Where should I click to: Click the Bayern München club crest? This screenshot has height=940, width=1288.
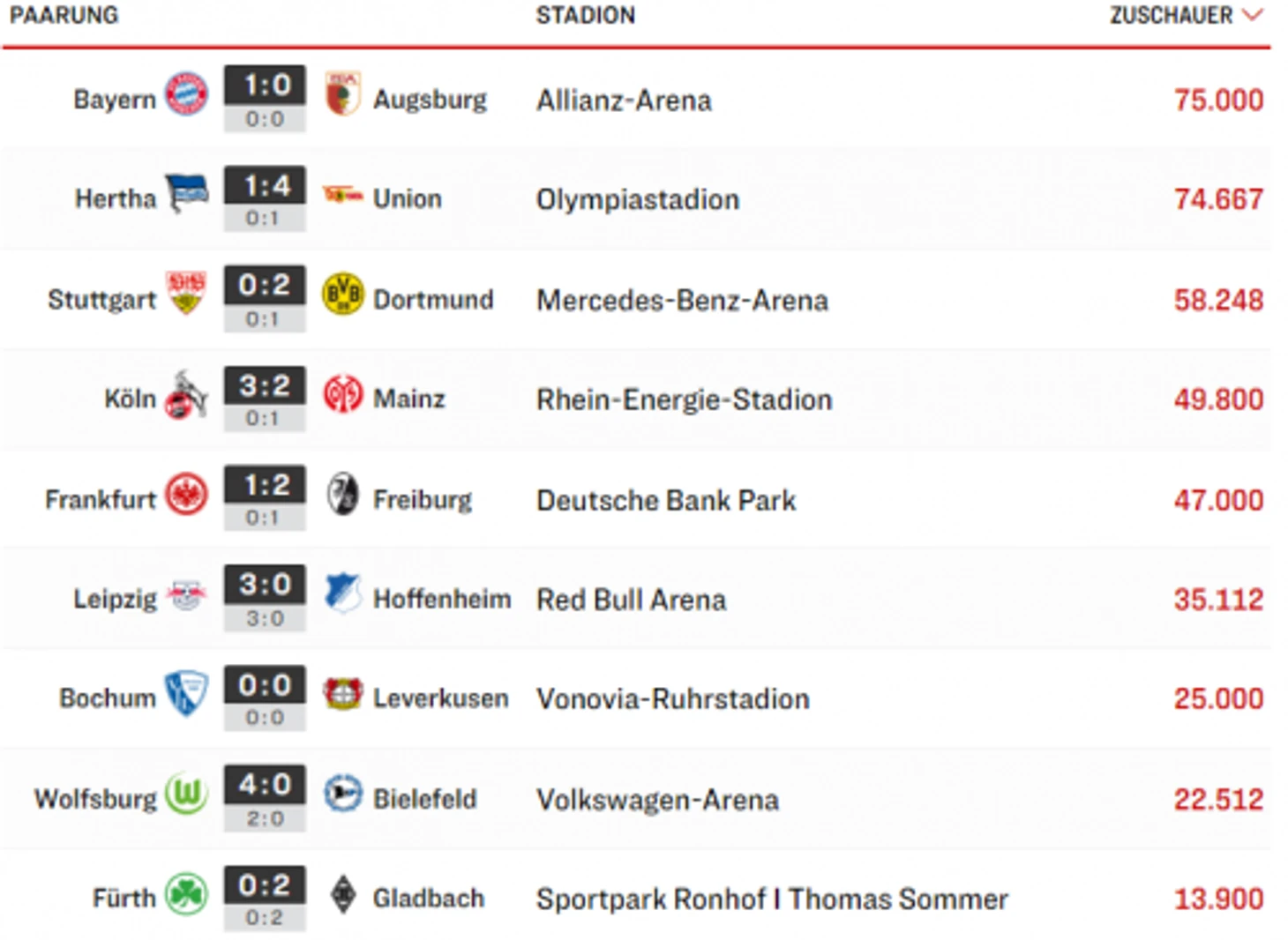tap(186, 94)
